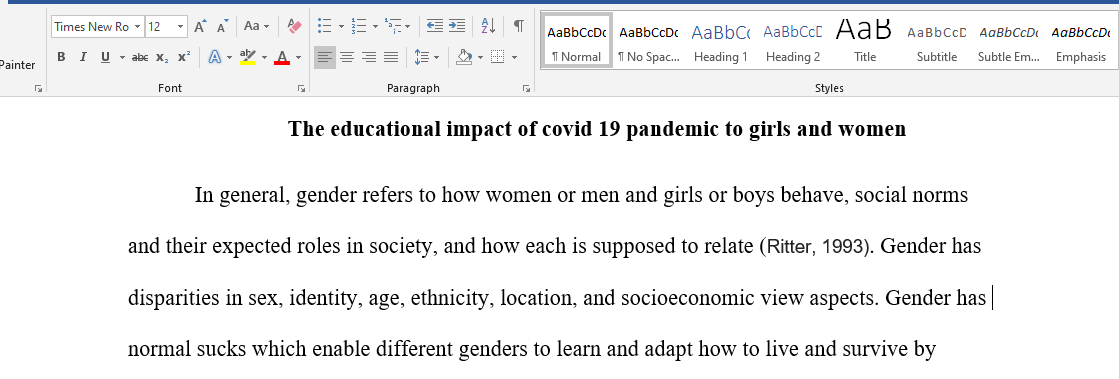Expand highlight color dropdown arrow

coord(265,57)
